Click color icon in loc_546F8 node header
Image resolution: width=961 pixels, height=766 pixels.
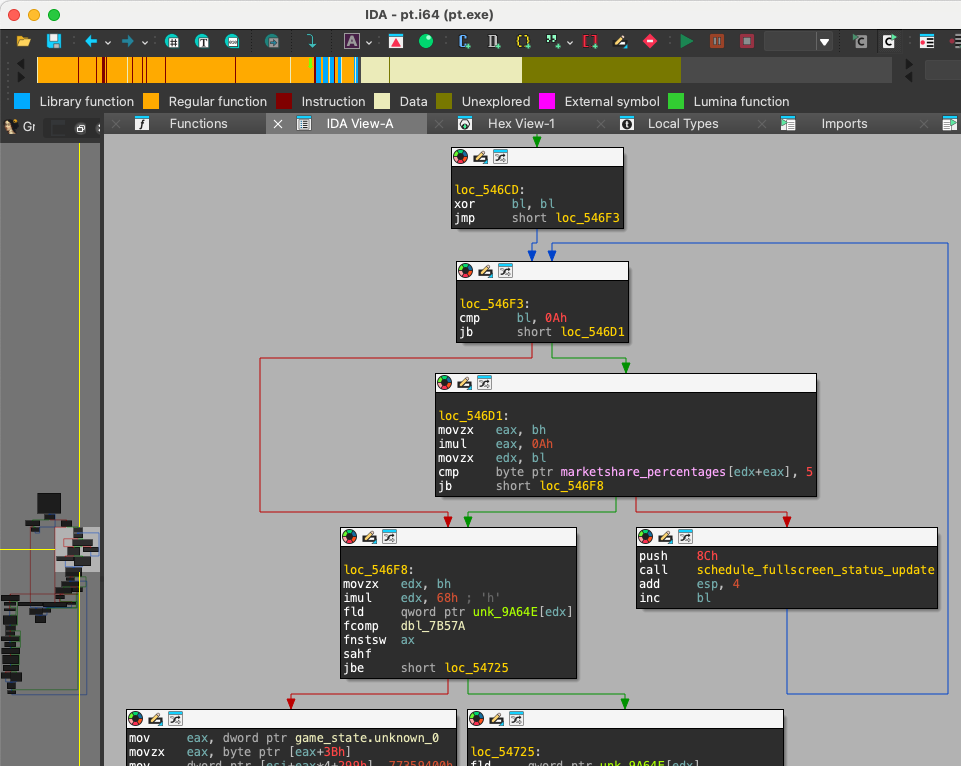pos(350,537)
